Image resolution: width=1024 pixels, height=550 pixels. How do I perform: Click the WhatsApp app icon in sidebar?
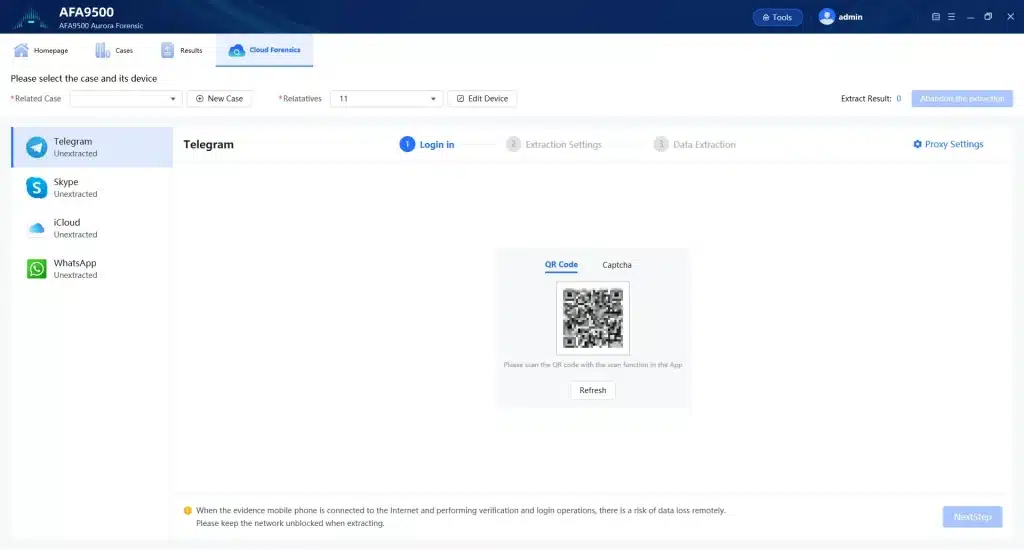(x=37, y=268)
